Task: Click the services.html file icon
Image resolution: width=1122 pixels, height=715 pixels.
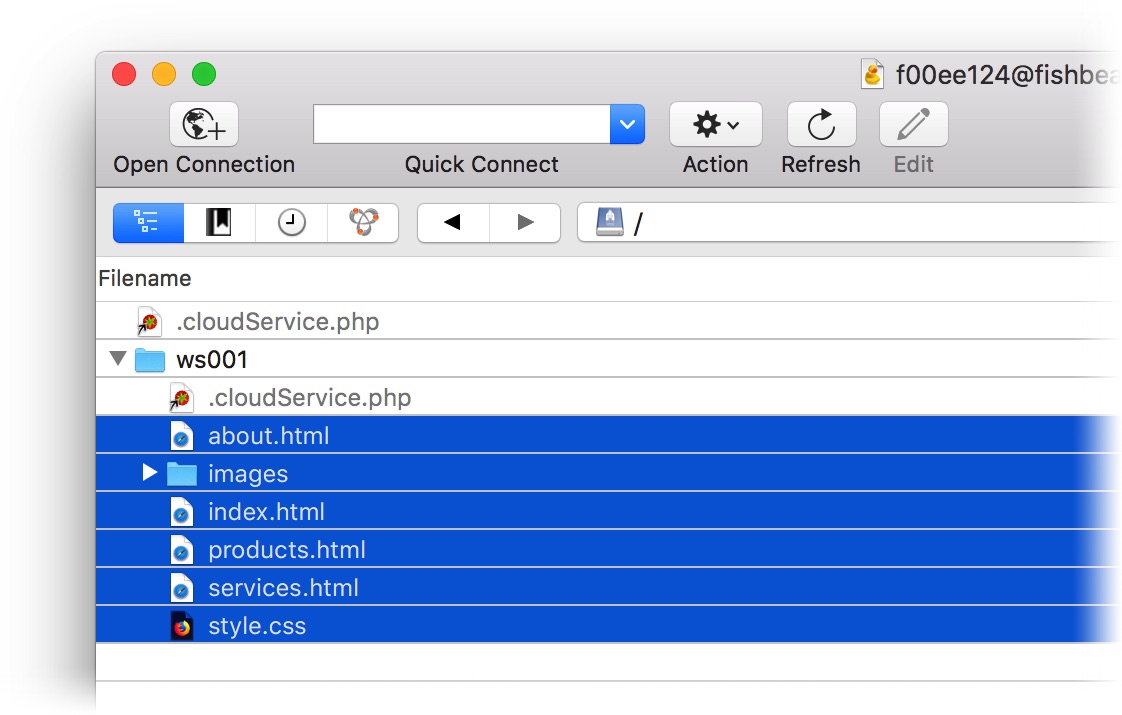Action: coord(182,588)
